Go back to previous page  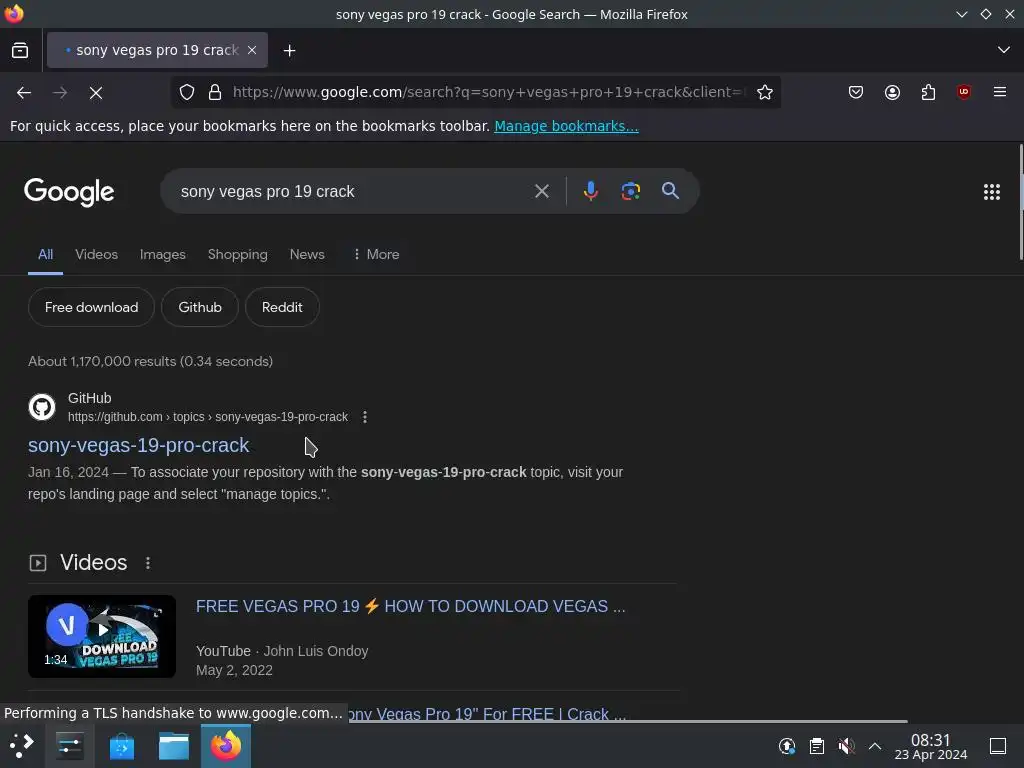[24, 93]
